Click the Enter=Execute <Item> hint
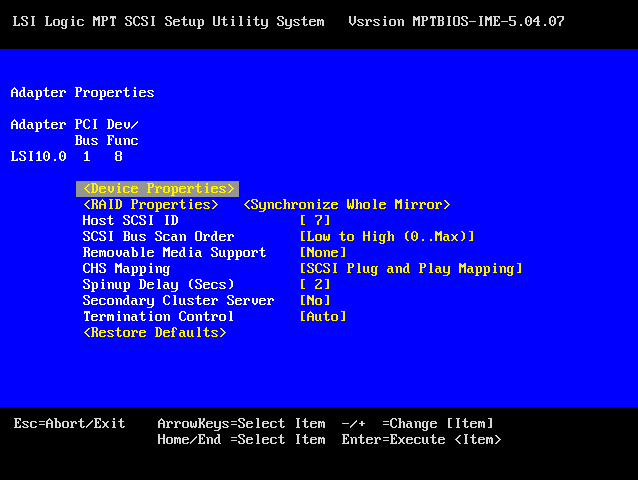 click(421, 440)
